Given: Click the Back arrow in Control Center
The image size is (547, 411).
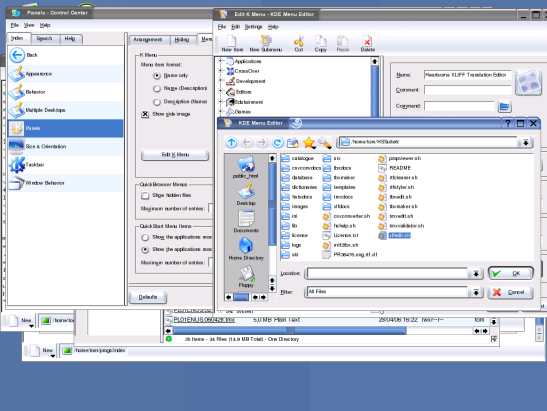Looking at the screenshot, I should tap(17, 55).
